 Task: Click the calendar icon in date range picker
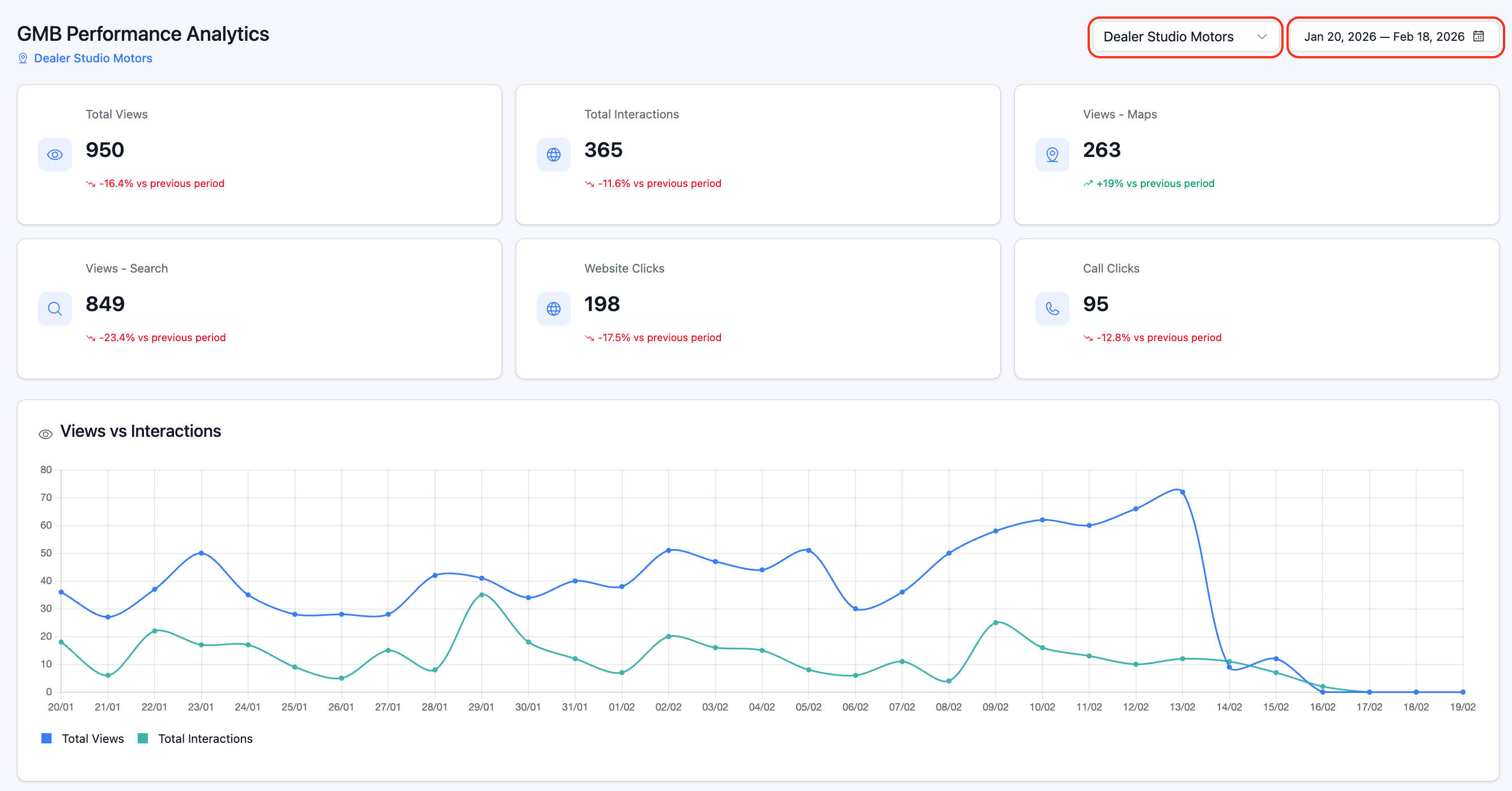pos(1479,36)
